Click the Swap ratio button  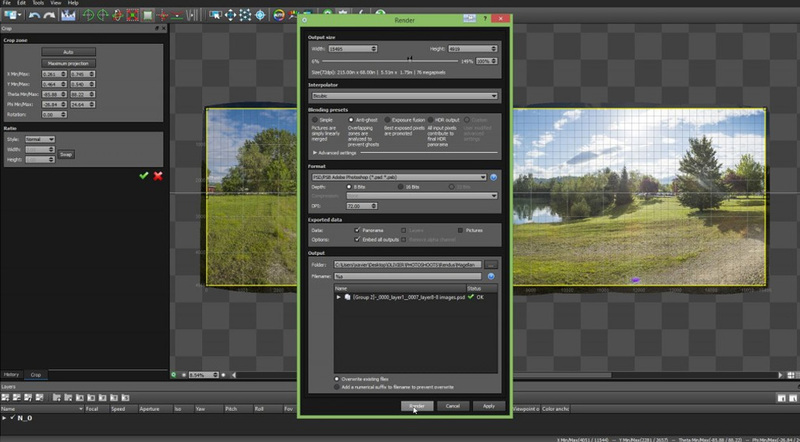pyautogui.click(x=66, y=154)
